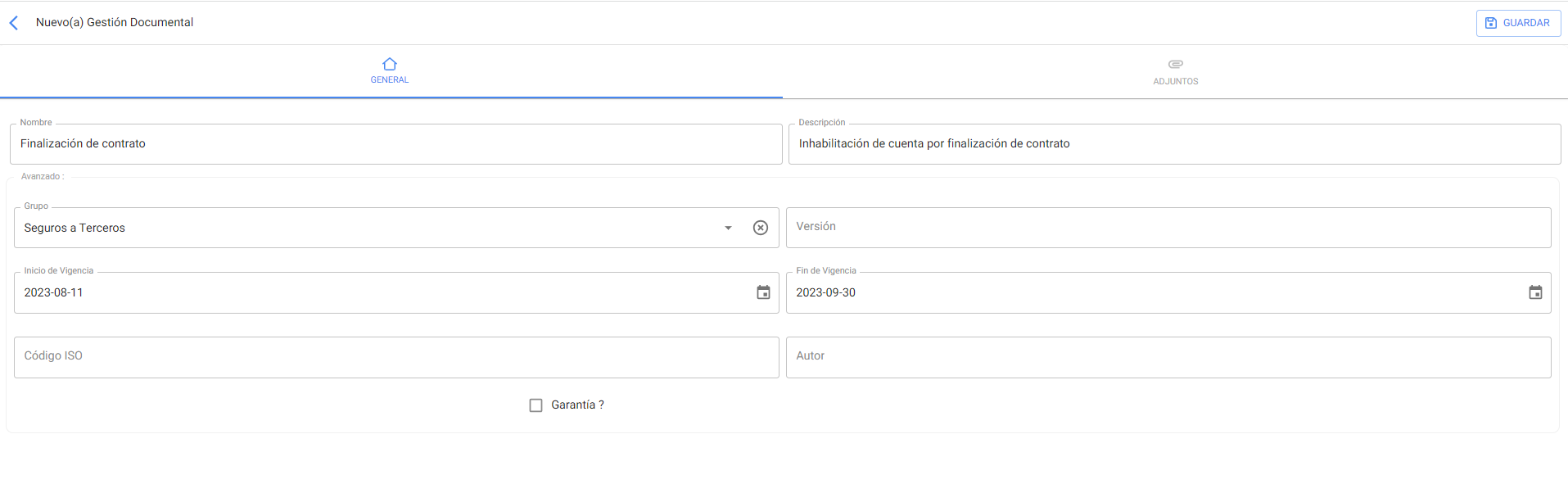
Task: Focus the Nombre input field
Action: click(395, 144)
